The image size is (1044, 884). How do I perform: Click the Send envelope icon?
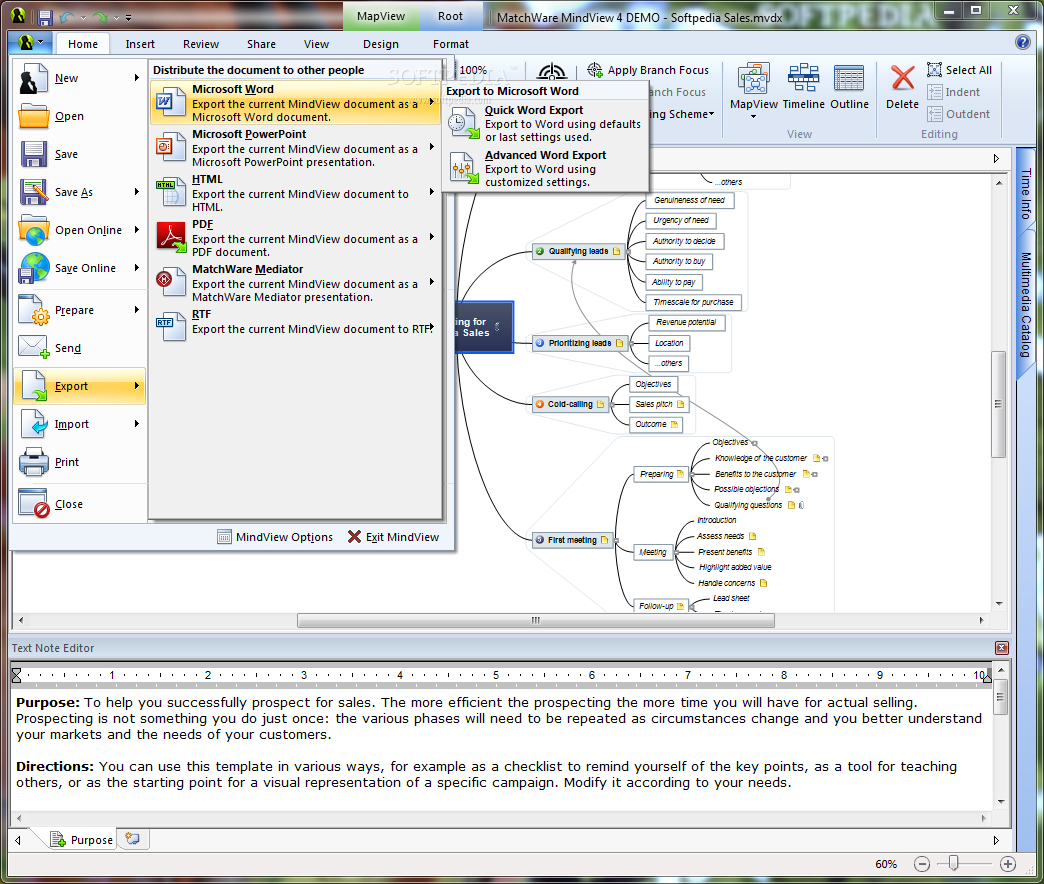(33, 347)
